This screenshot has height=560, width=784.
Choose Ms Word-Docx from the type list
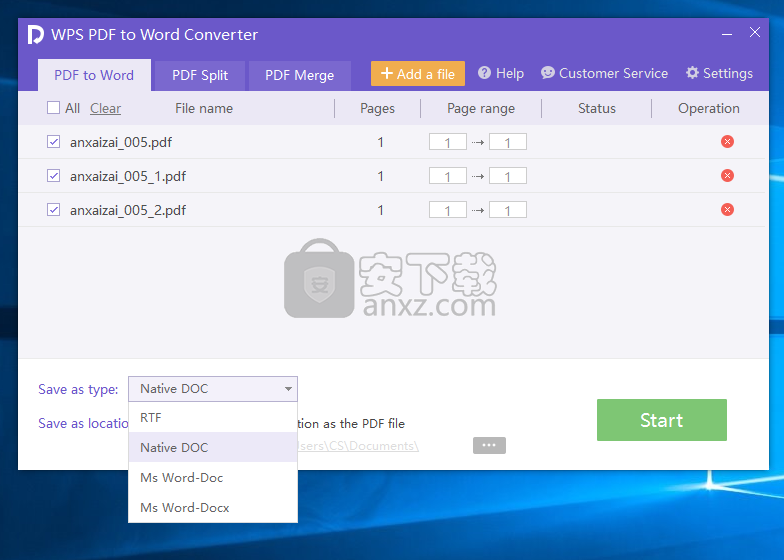(x=213, y=508)
